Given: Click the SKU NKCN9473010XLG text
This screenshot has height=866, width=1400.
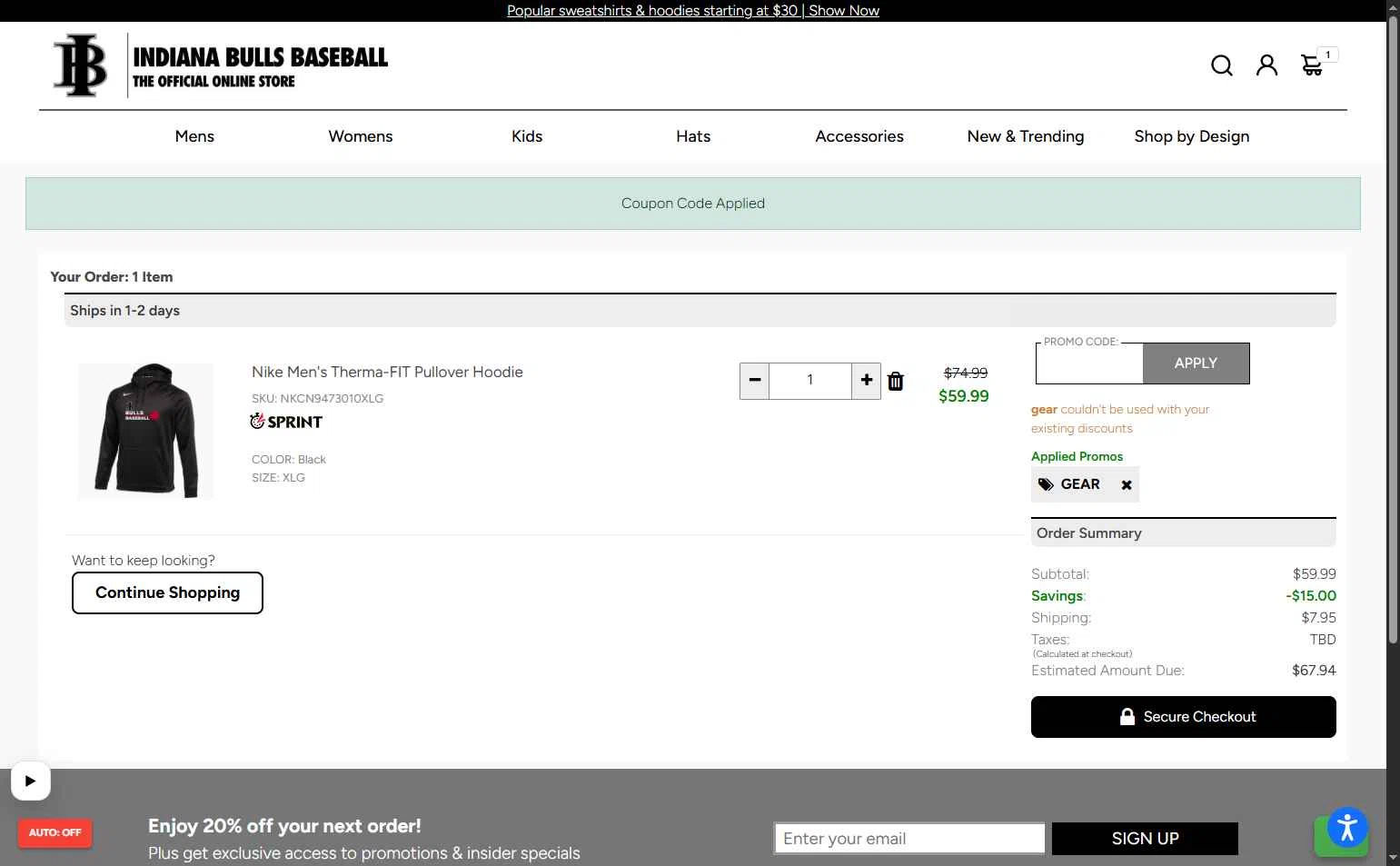Looking at the screenshot, I should pos(318,398).
